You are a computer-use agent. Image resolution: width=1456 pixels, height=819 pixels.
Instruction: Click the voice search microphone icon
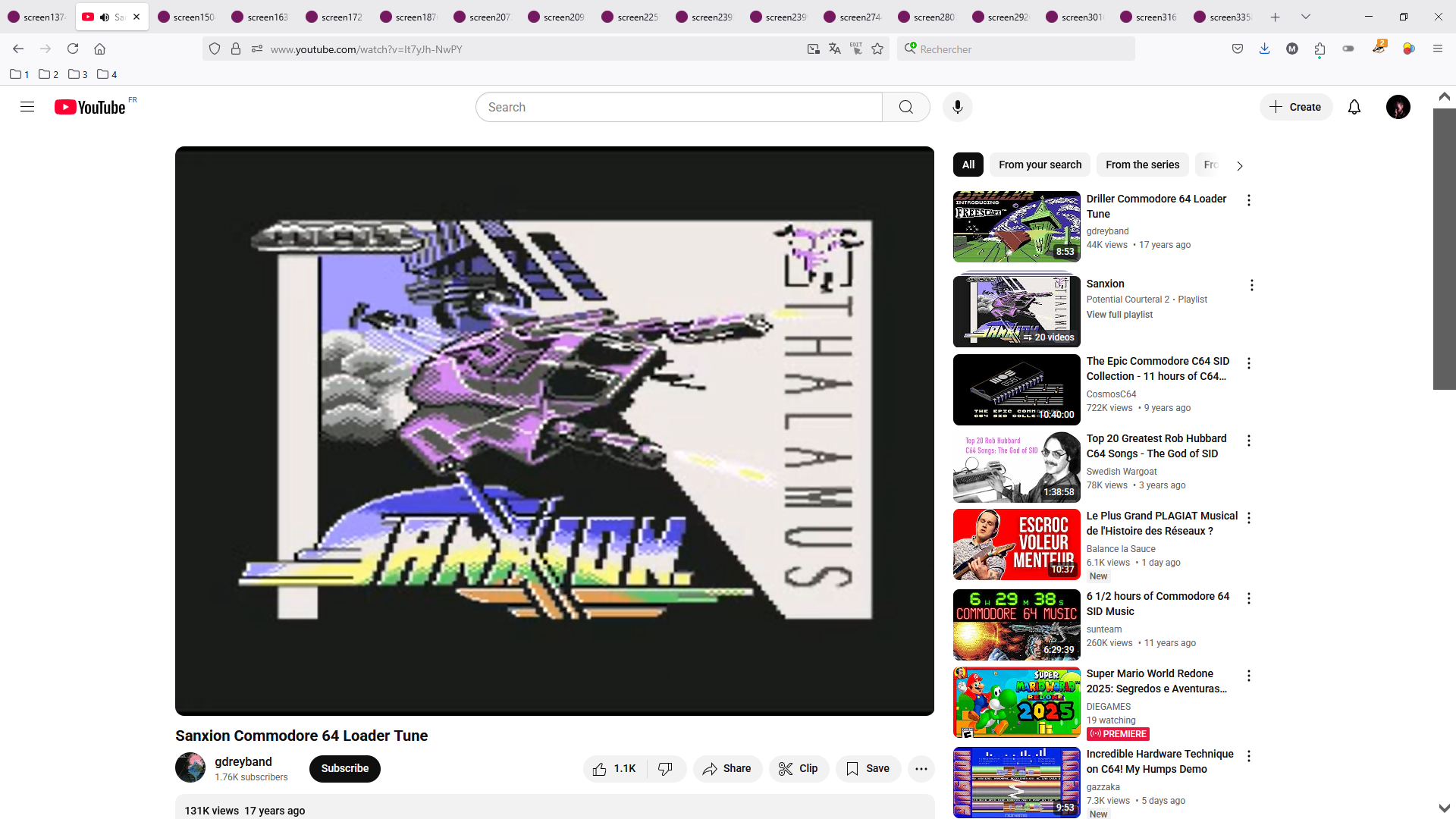tap(957, 107)
